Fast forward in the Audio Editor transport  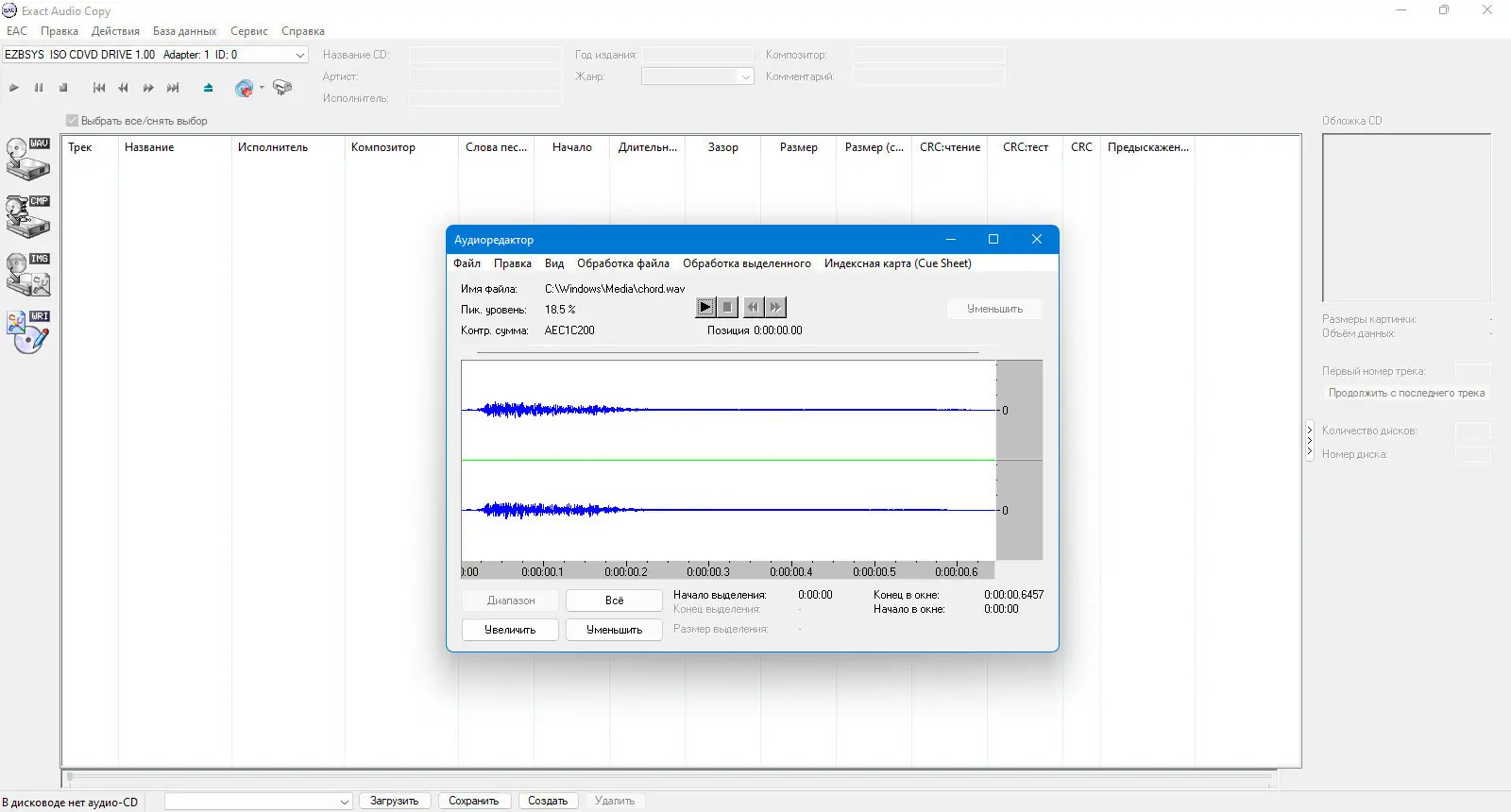coord(775,307)
